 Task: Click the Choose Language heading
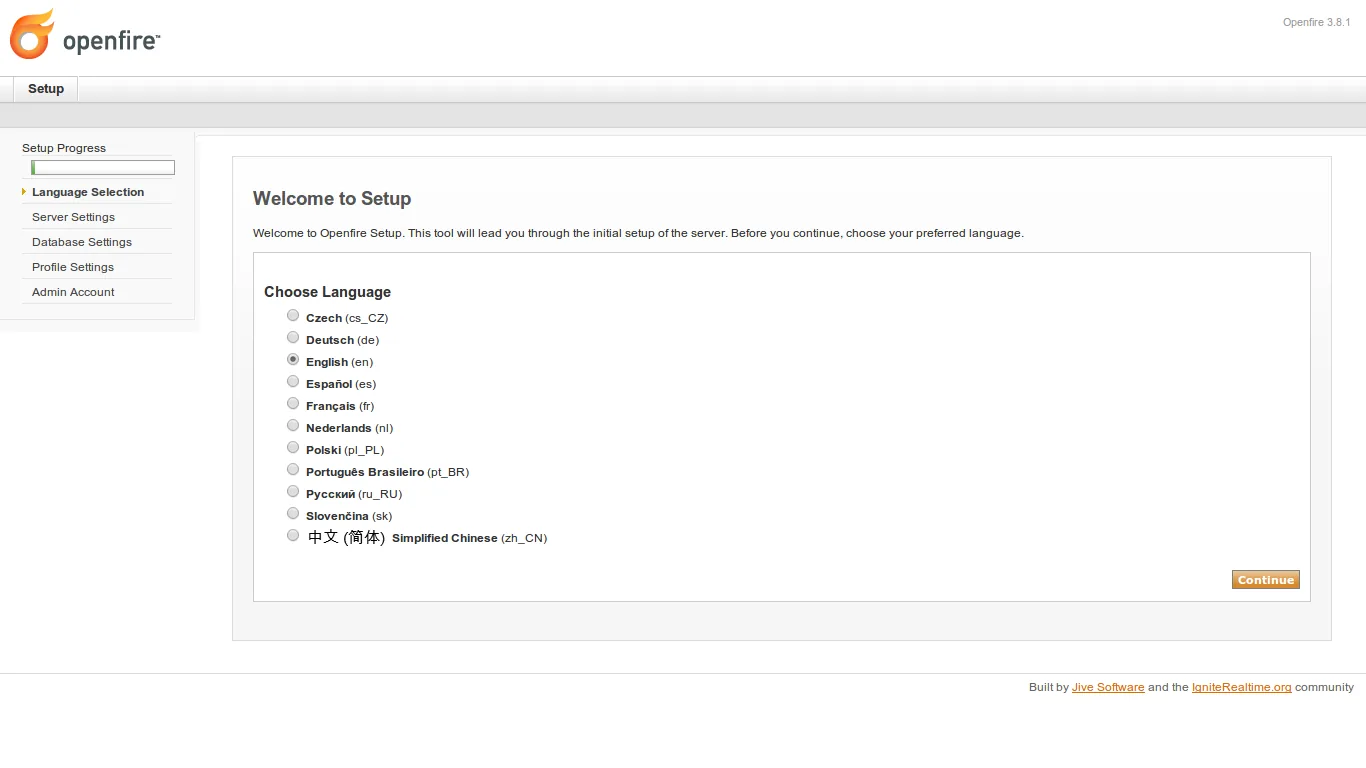(x=327, y=292)
